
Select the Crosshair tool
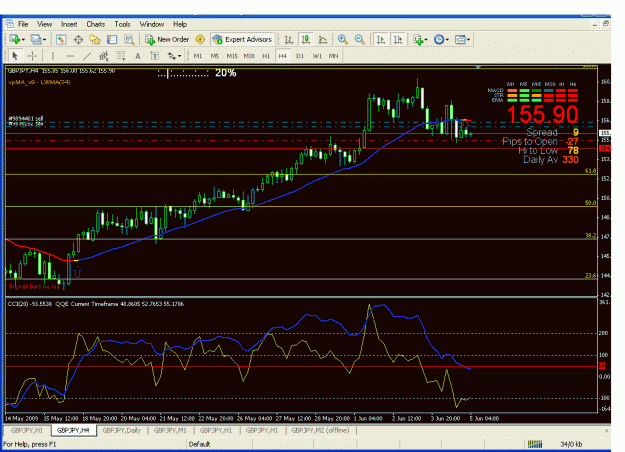pyautogui.click(x=32, y=56)
